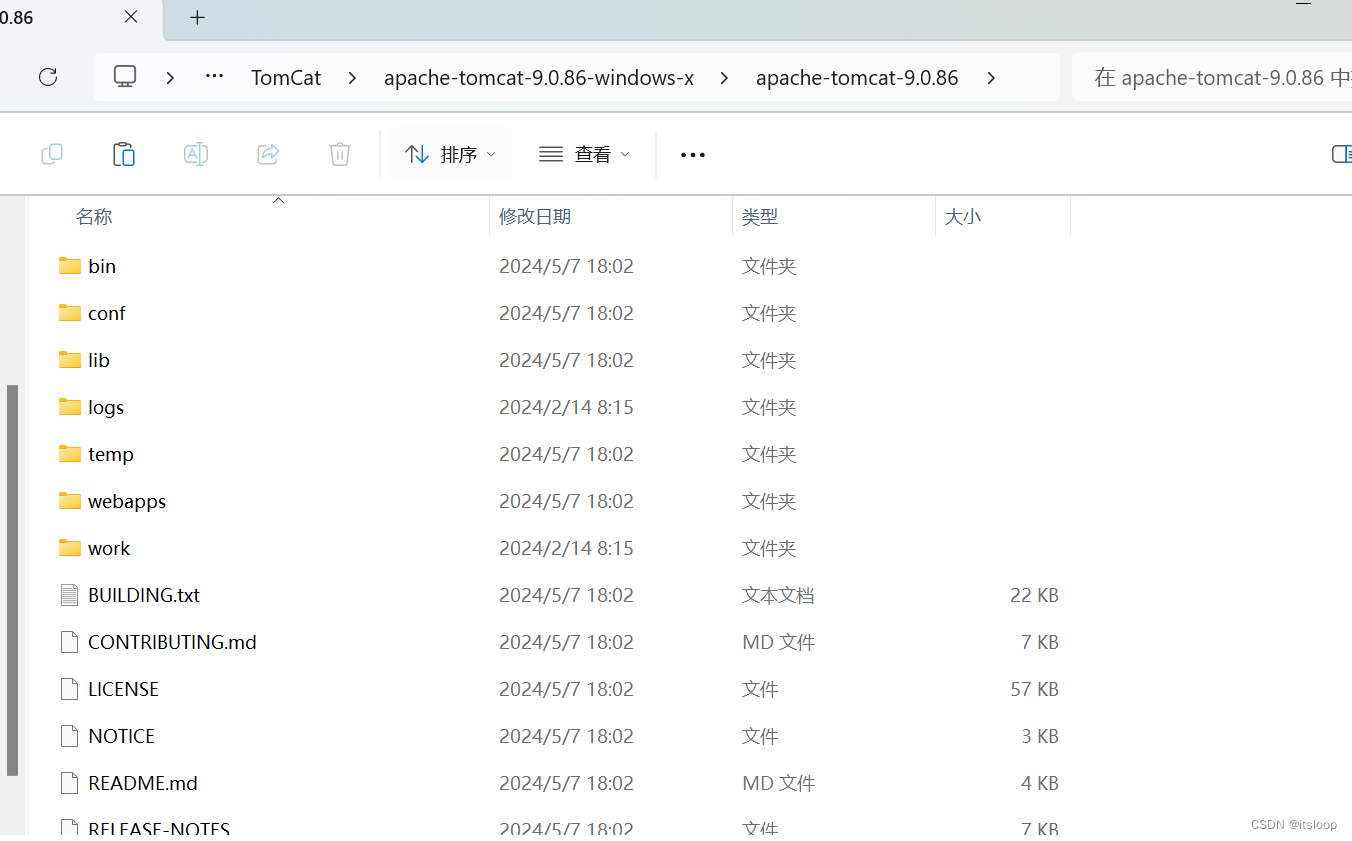Open the 排序 sort dropdown
The height and width of the screenshot is (841, 1352).
(450, 154)
